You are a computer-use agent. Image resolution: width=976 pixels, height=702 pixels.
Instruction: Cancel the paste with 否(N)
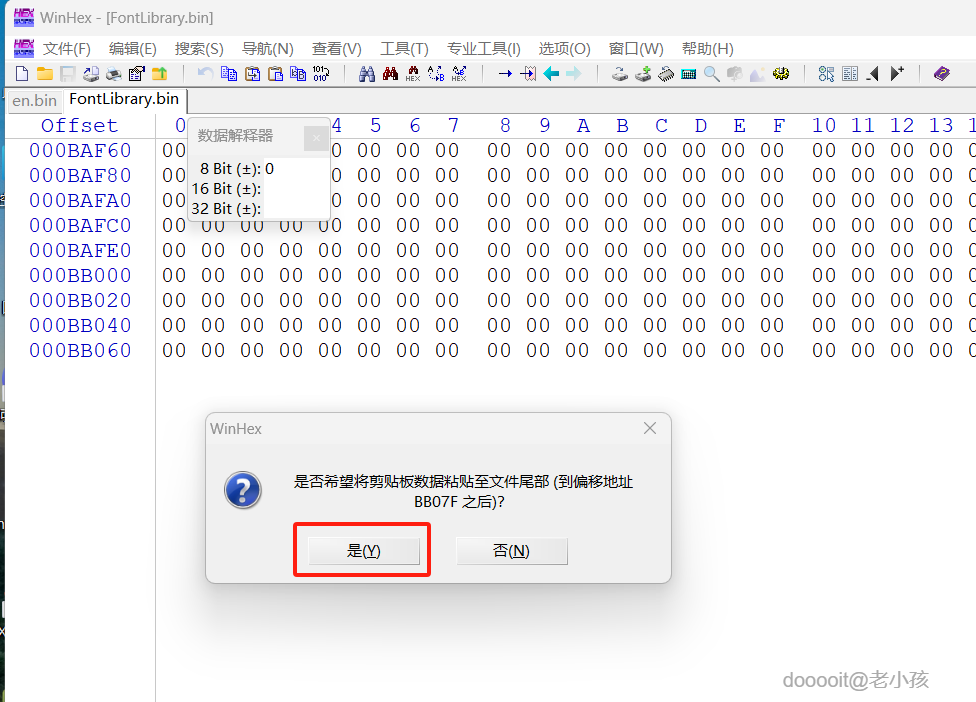(x=512, y=551)
